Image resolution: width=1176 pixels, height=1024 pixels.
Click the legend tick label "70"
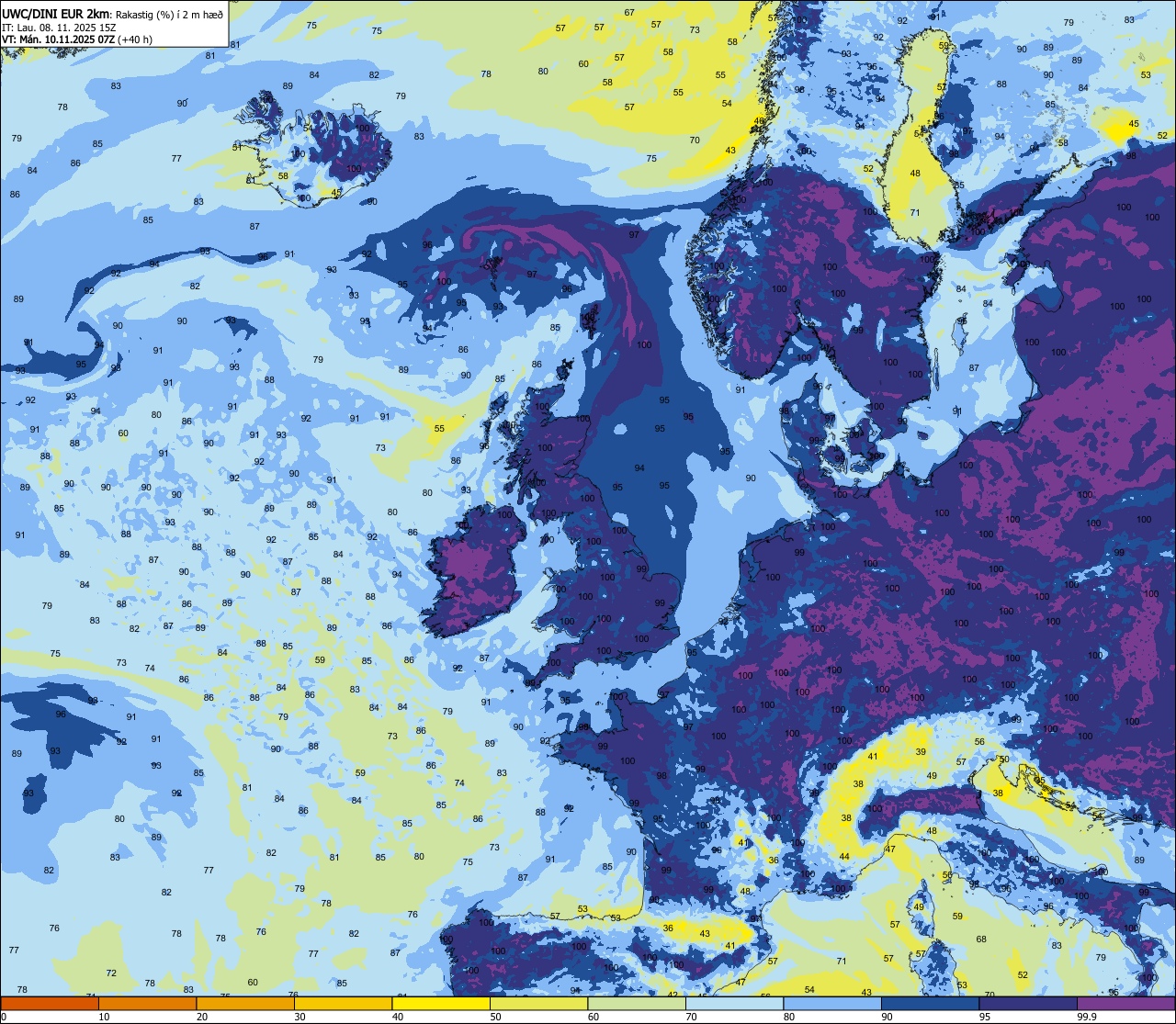coord(691,1017)
